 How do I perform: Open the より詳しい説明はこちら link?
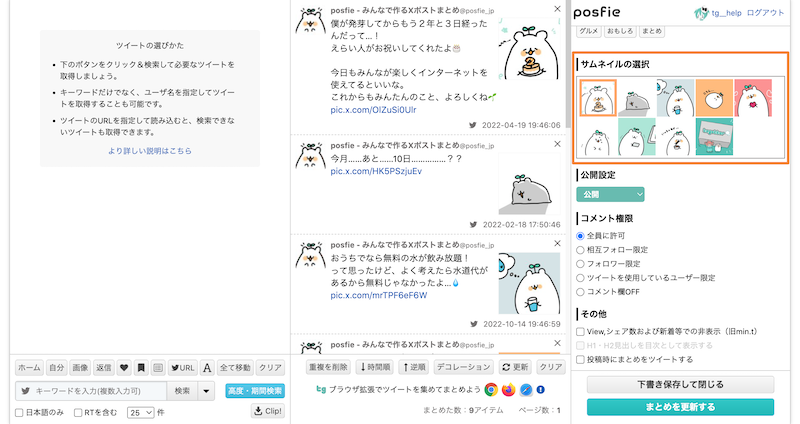[149, 151]
